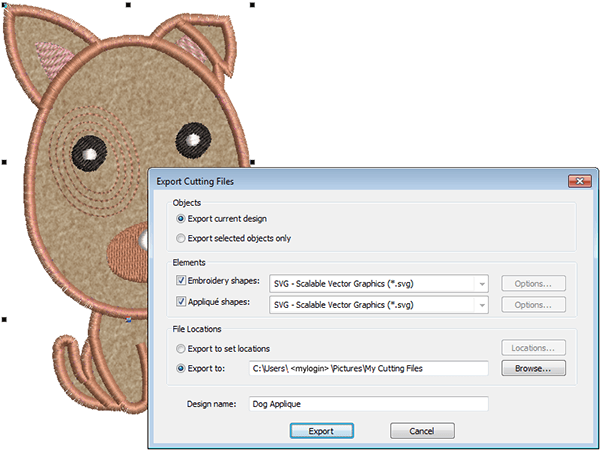Browse for an export folder
600x450 pixels.
click(533, 368)
